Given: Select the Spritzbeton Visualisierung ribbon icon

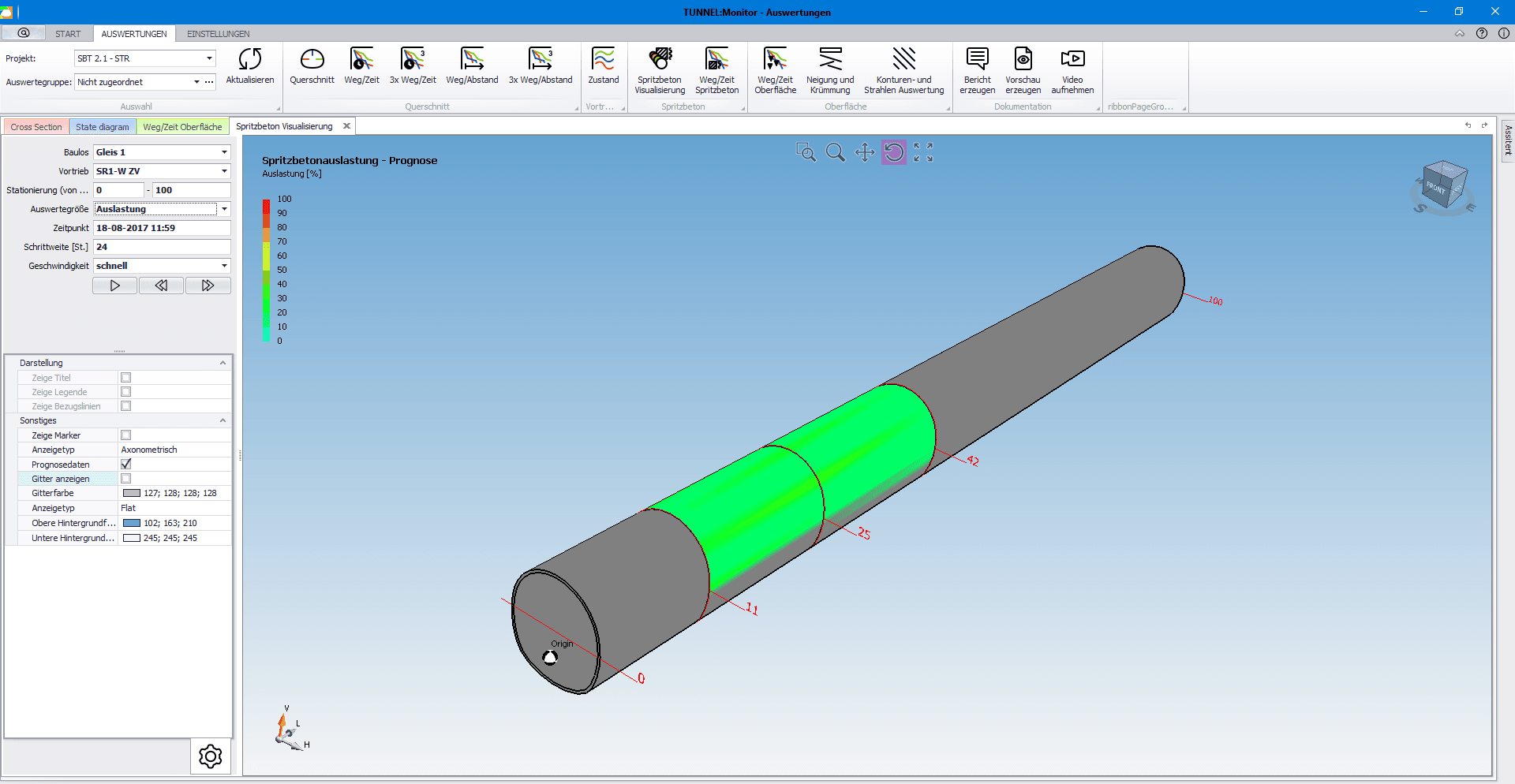Looking at the screenshot, I should (x=660, y=60).
